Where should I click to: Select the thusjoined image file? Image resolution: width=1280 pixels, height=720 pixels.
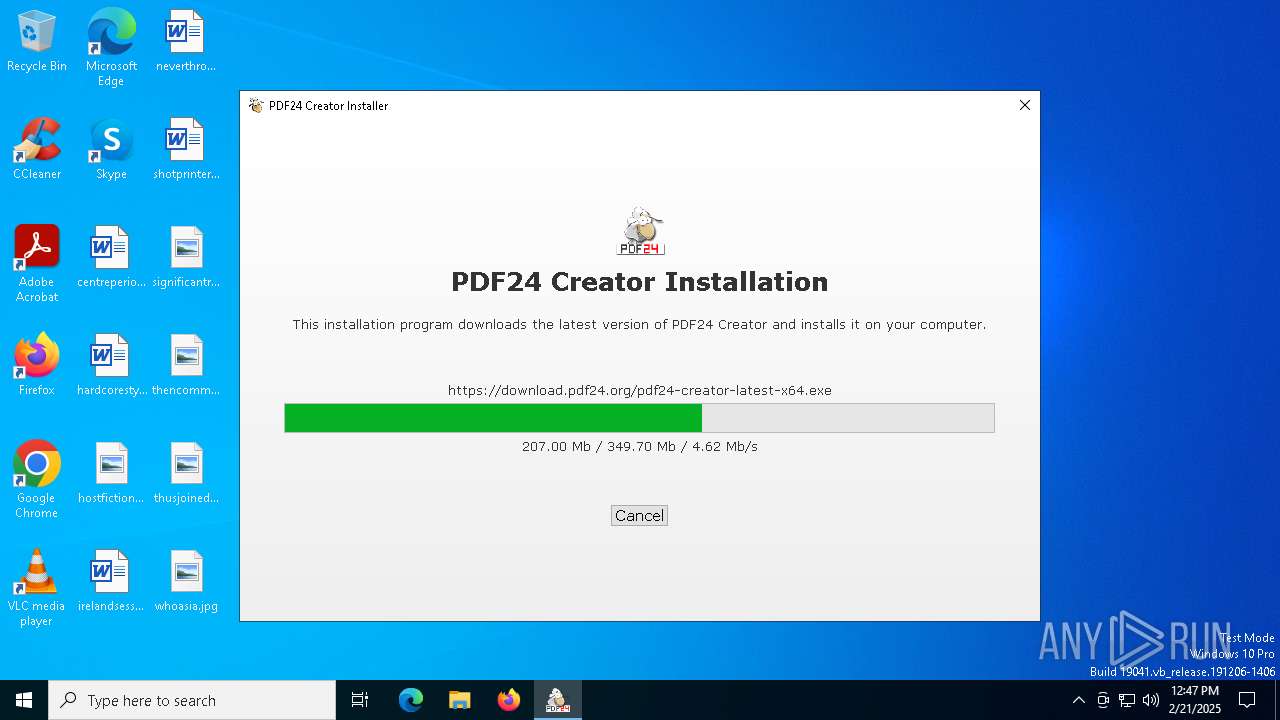tap(186, 474)
